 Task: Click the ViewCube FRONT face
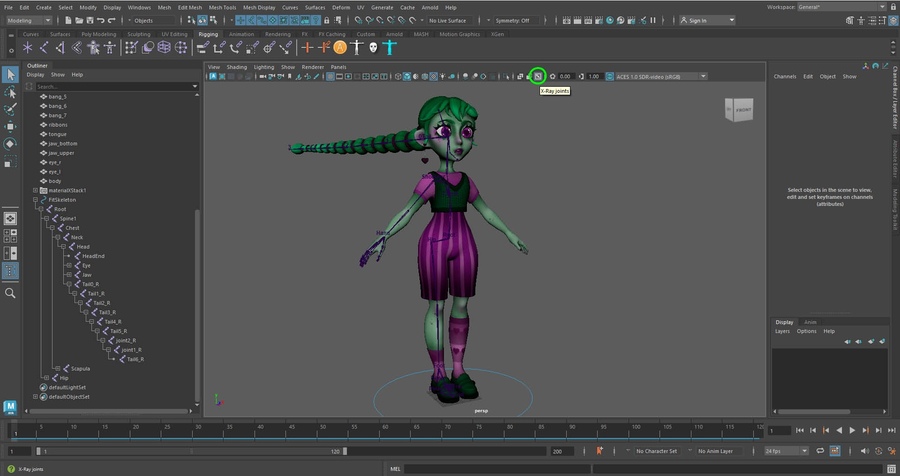click(742, 111)
